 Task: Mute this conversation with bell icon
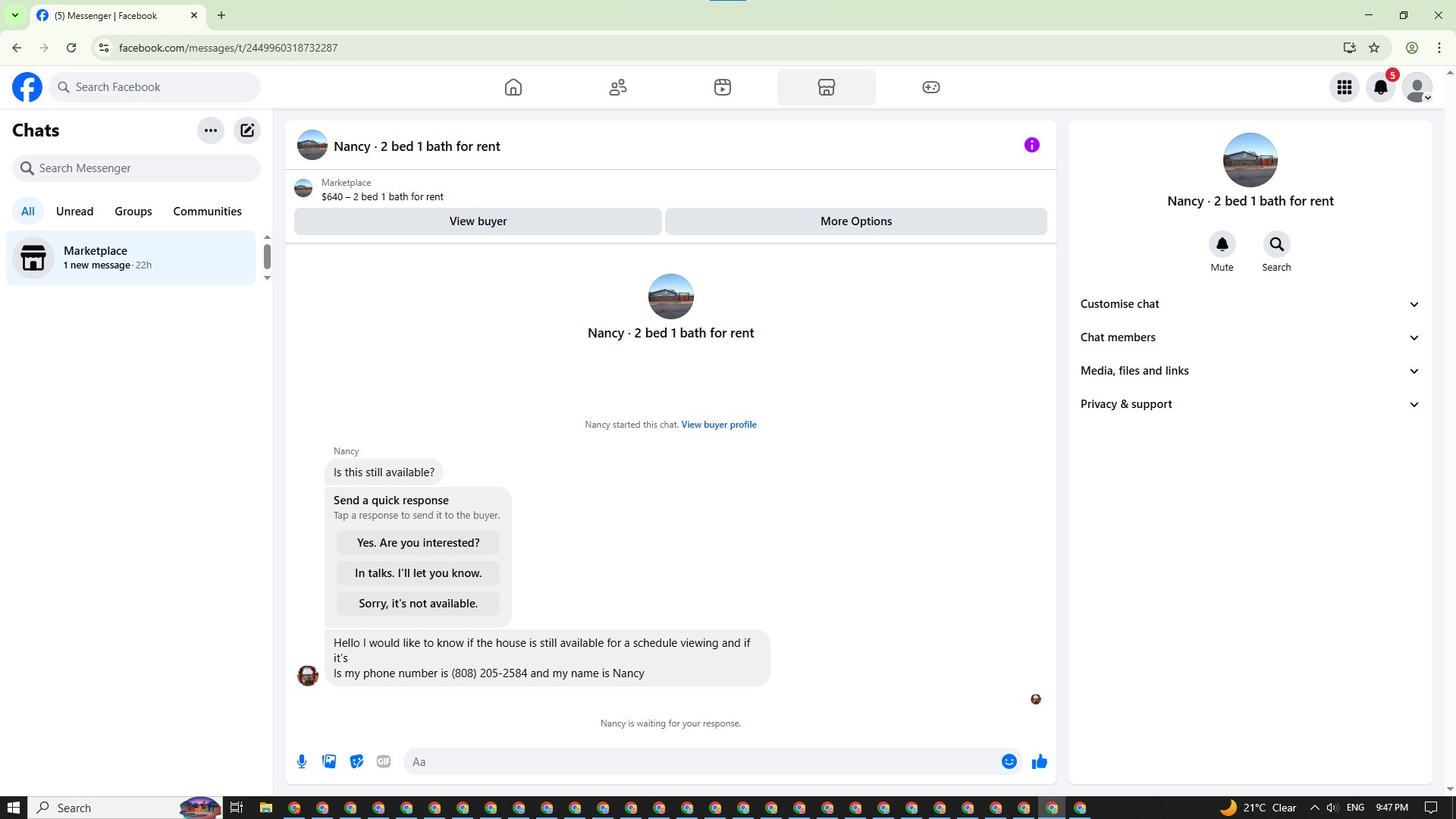coord(1222,244)
